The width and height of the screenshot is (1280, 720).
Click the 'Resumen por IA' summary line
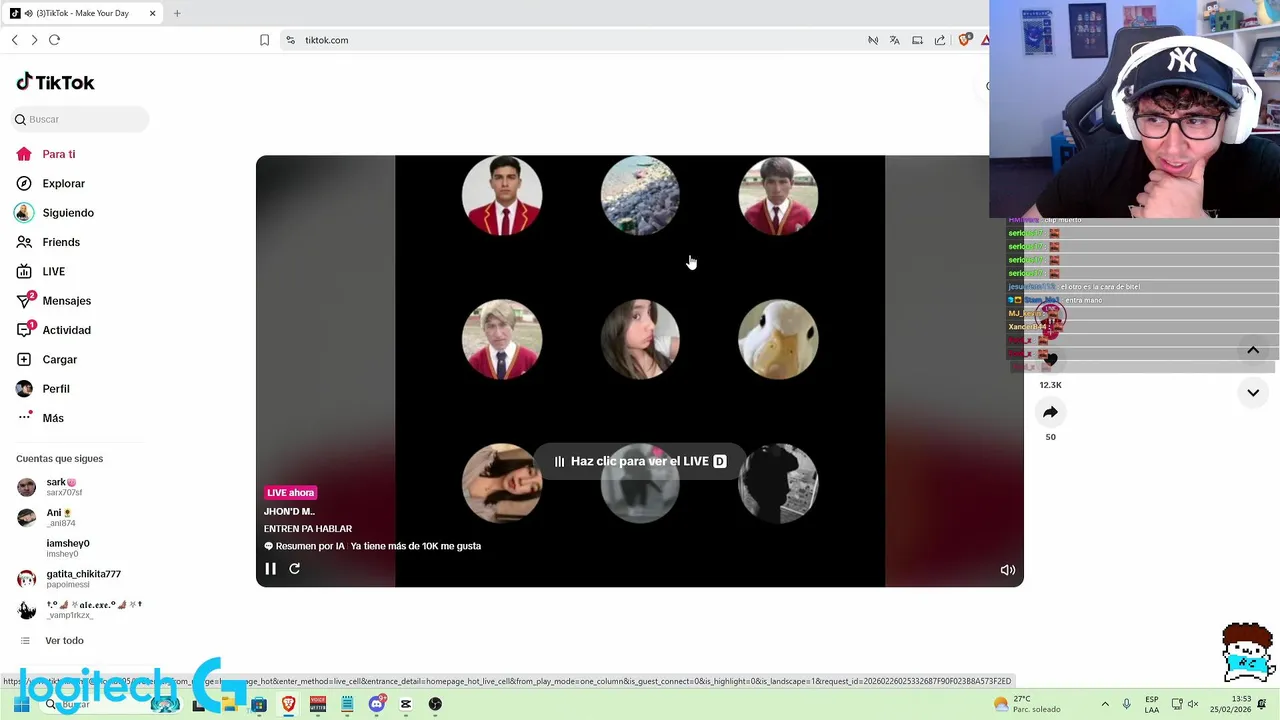pyautogui.click(x=372, y=546)
